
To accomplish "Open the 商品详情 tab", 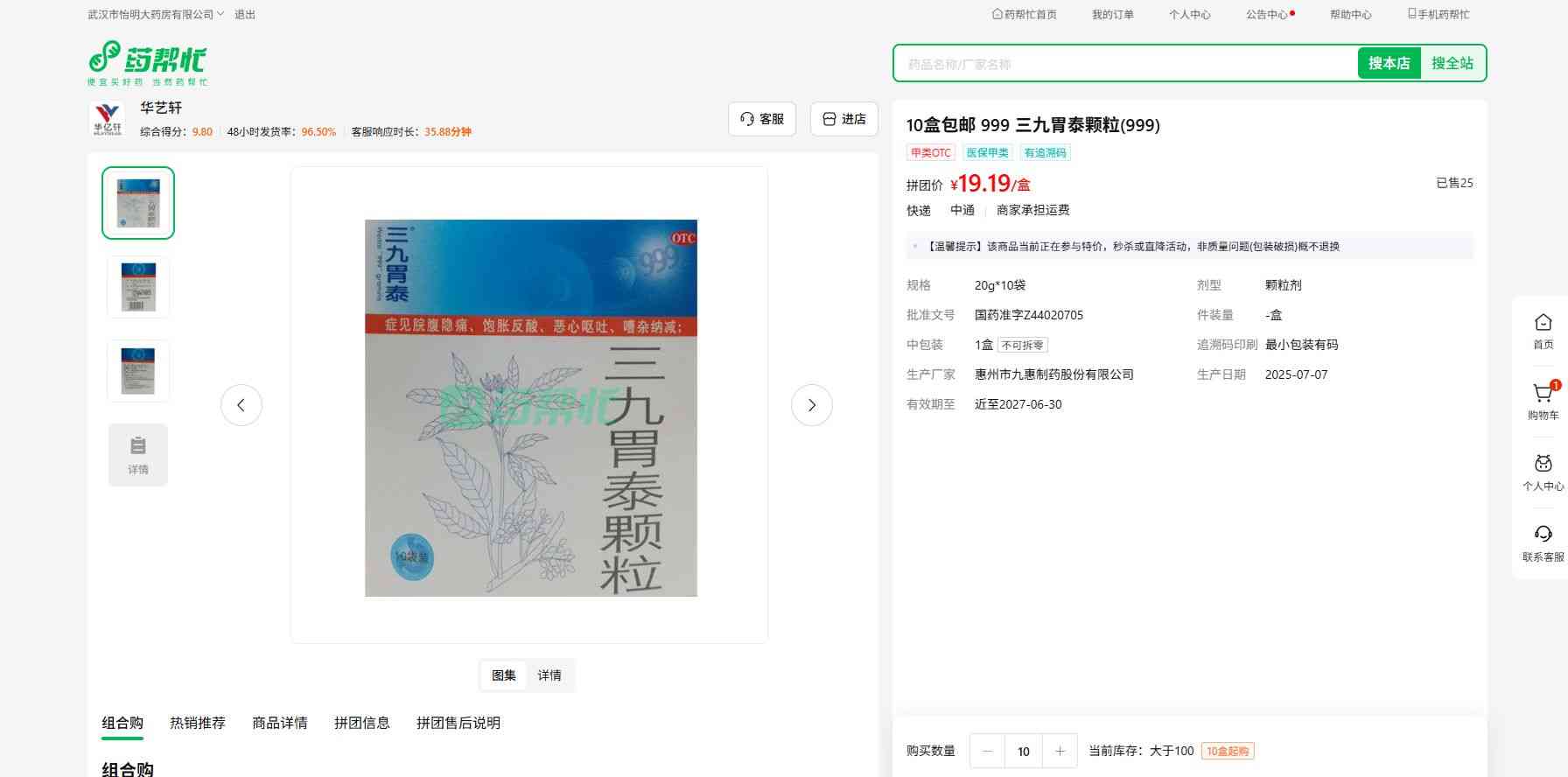I will click(280, 723).
